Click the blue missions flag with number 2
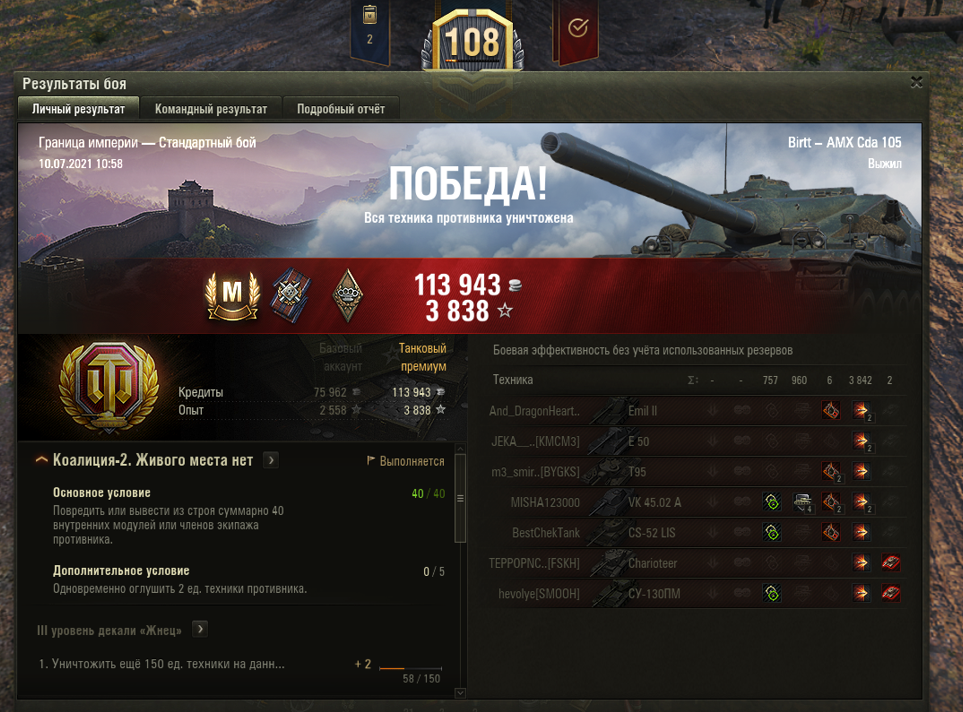The height and width of the screenshot is (712, 963). (370, 31)
